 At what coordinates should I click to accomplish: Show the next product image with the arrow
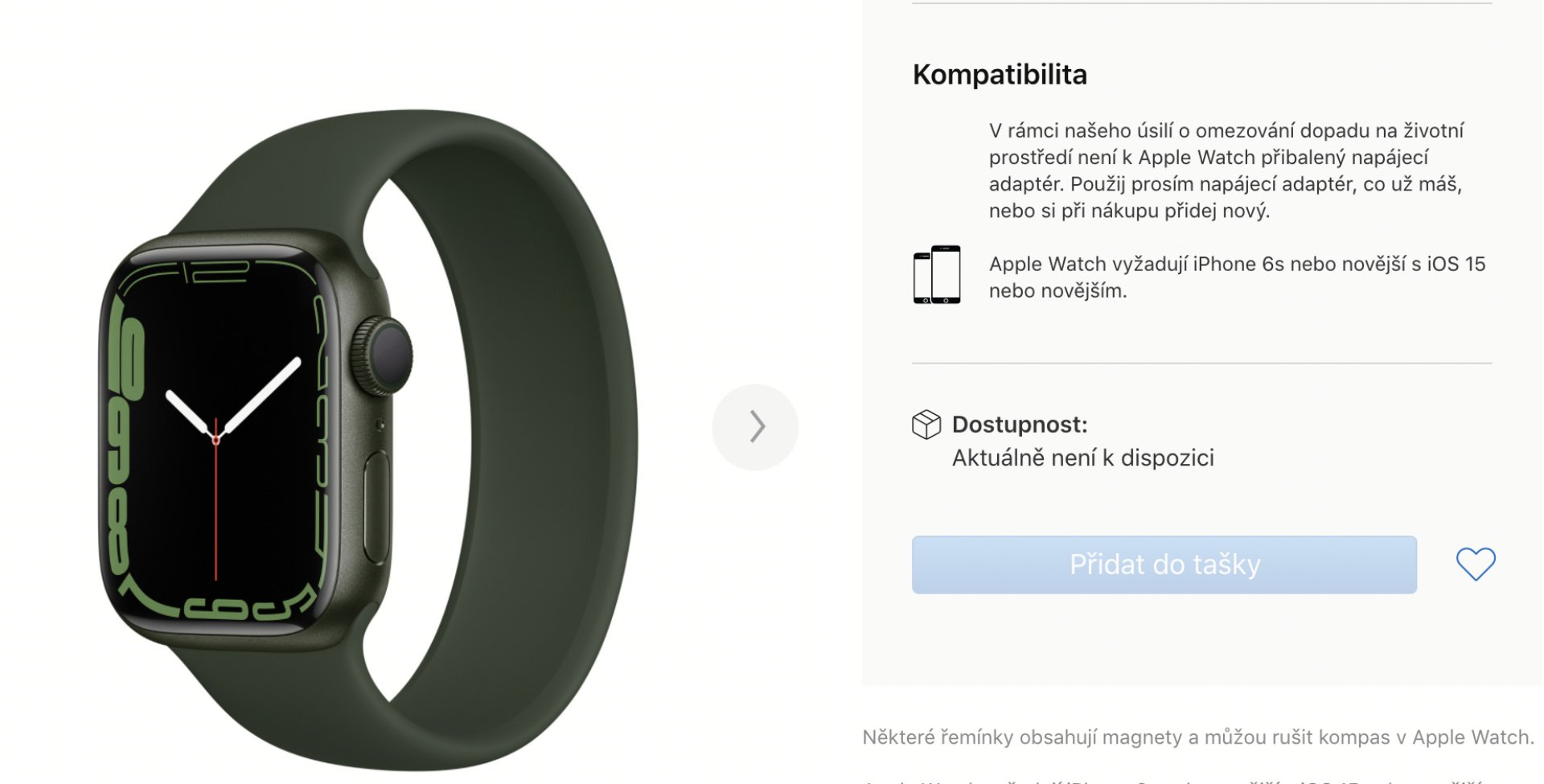click(755, 427)
